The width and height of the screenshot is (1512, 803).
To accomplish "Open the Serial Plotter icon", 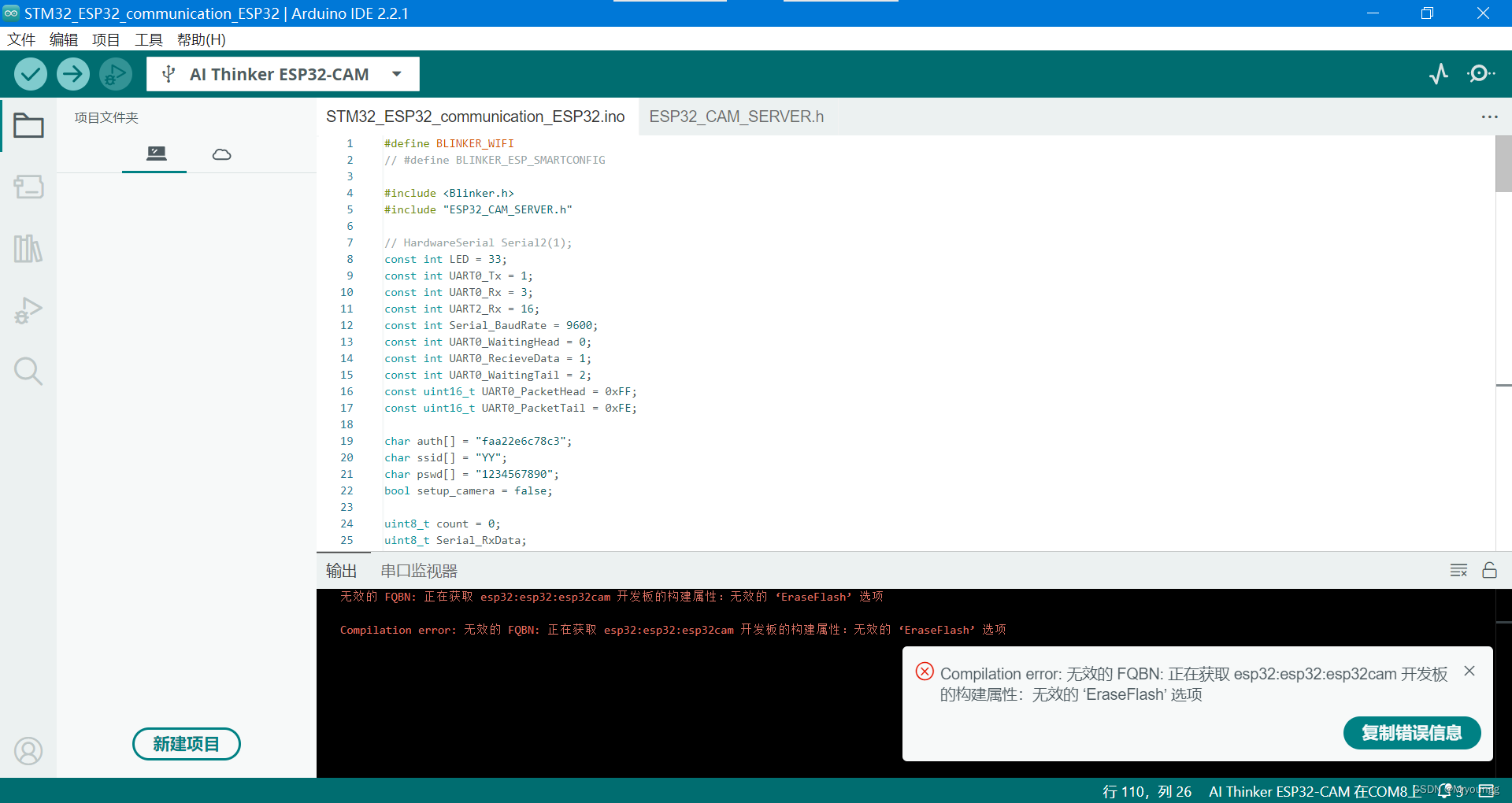I will coord(1439,73).
